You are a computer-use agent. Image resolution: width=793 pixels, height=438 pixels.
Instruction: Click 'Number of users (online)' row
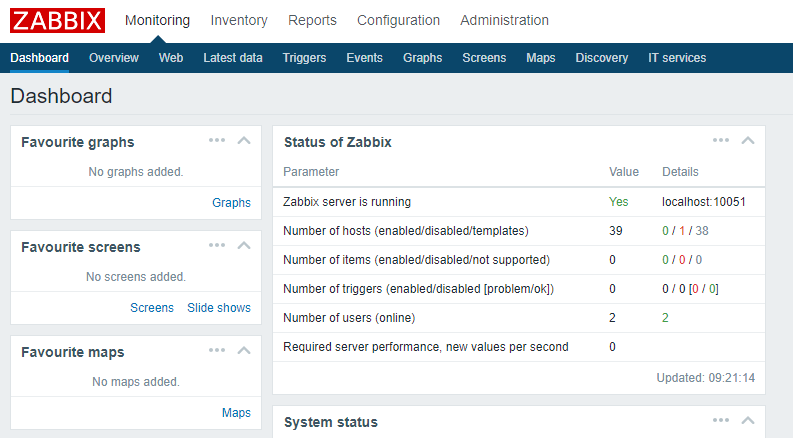pos(518,318)
